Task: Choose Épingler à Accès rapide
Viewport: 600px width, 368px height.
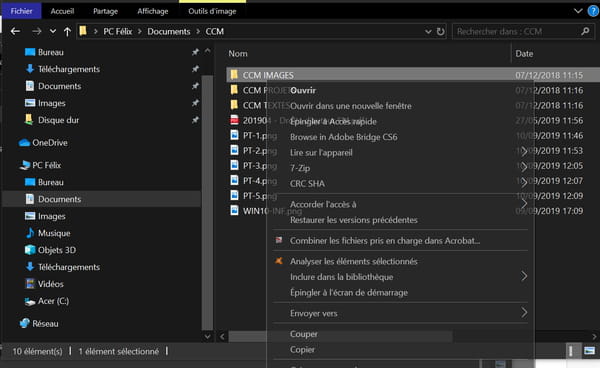Action: [x=333, y=122]
